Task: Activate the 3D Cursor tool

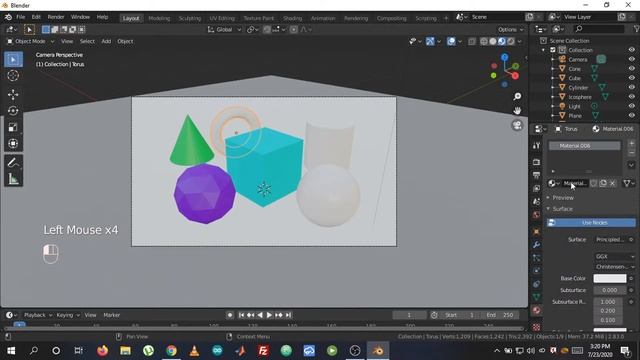Action: tap(13, 76)
